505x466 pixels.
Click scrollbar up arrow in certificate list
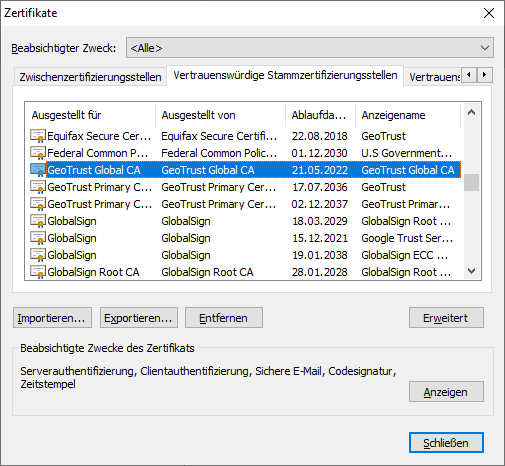click(471, 112)
